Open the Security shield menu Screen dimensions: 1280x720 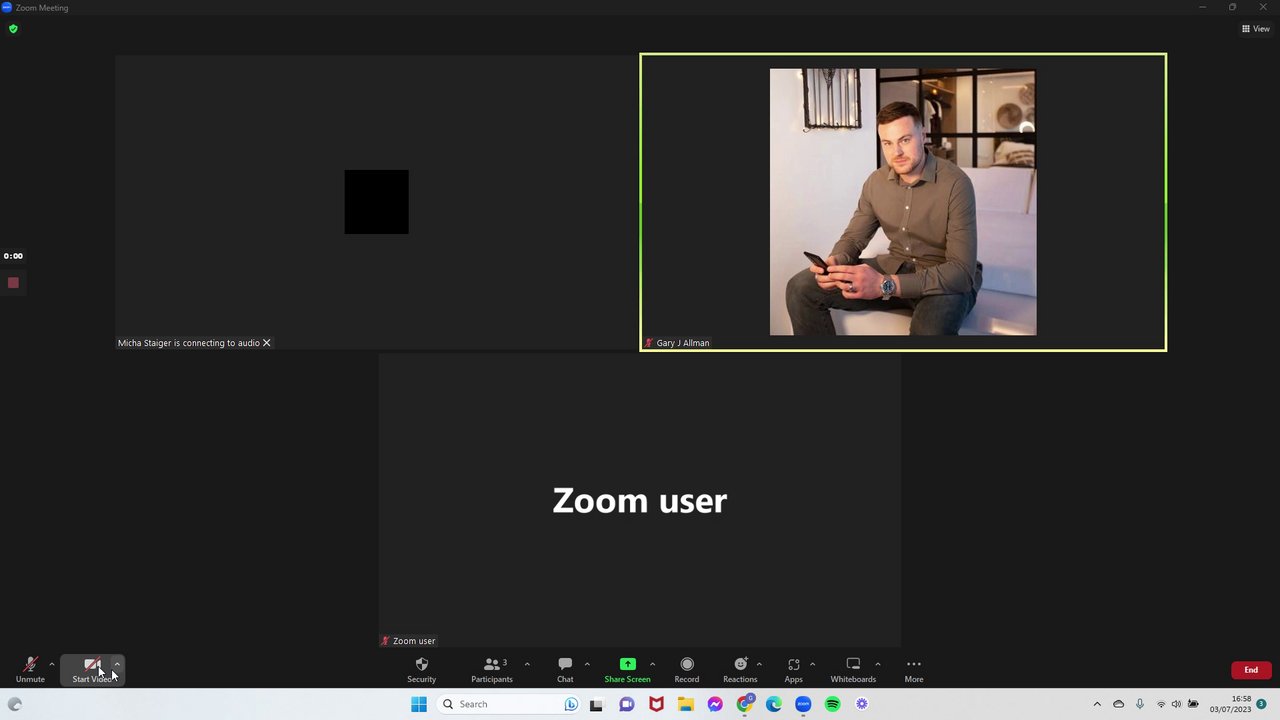[421, 670]
